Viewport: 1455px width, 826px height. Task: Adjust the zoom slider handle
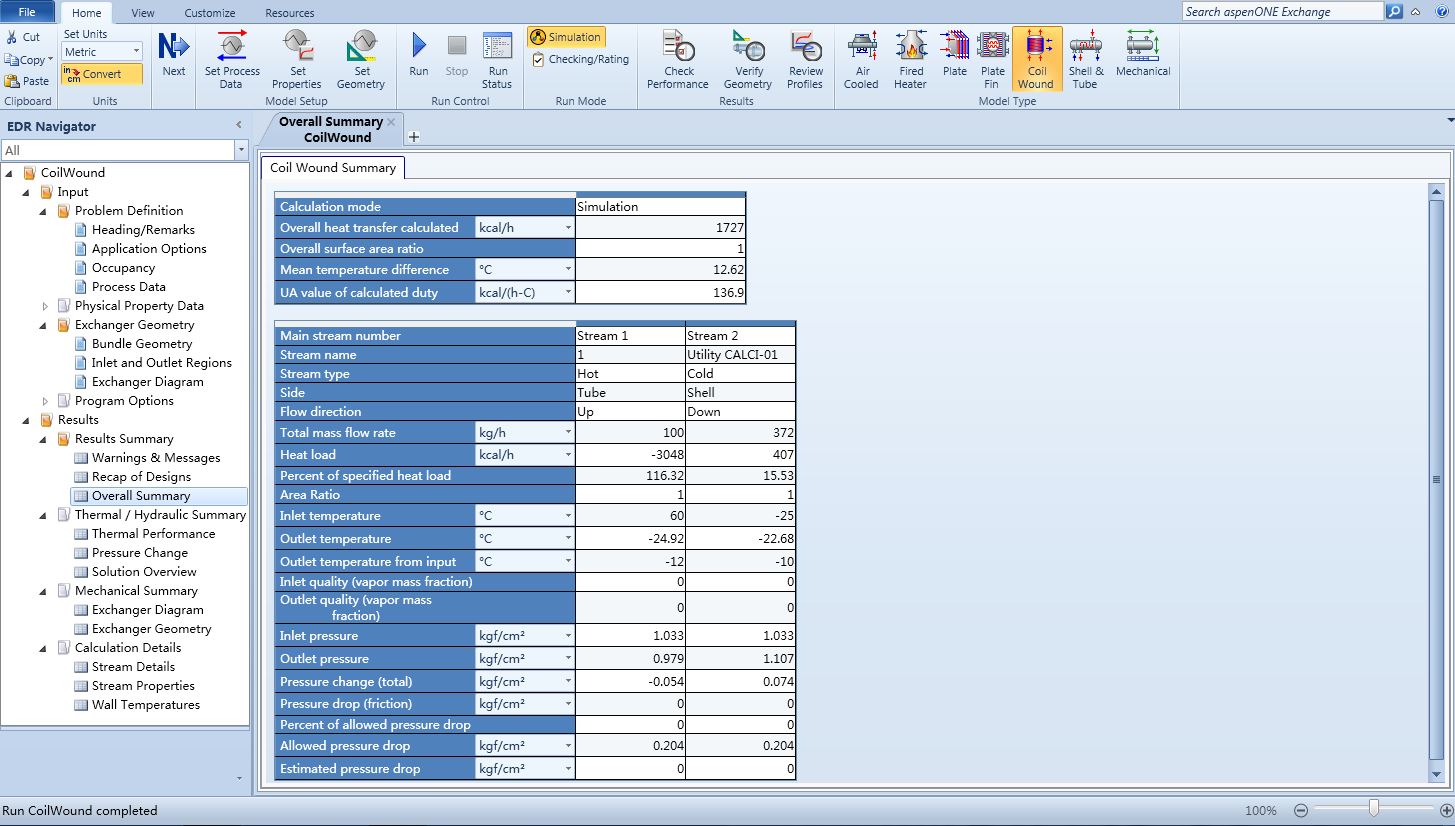pyautogui.click(x=1374, y=809)
